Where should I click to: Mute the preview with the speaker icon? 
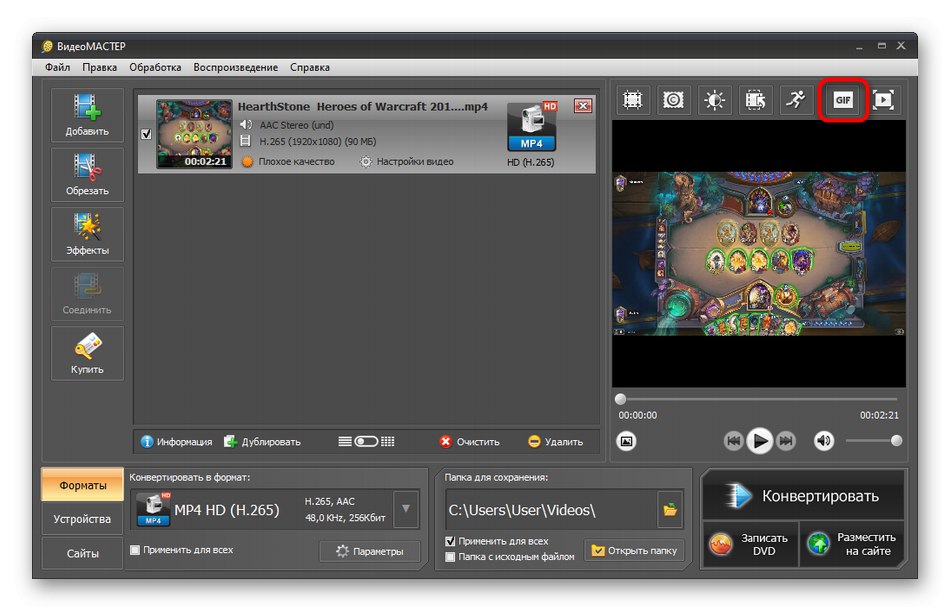pos(823,441)
